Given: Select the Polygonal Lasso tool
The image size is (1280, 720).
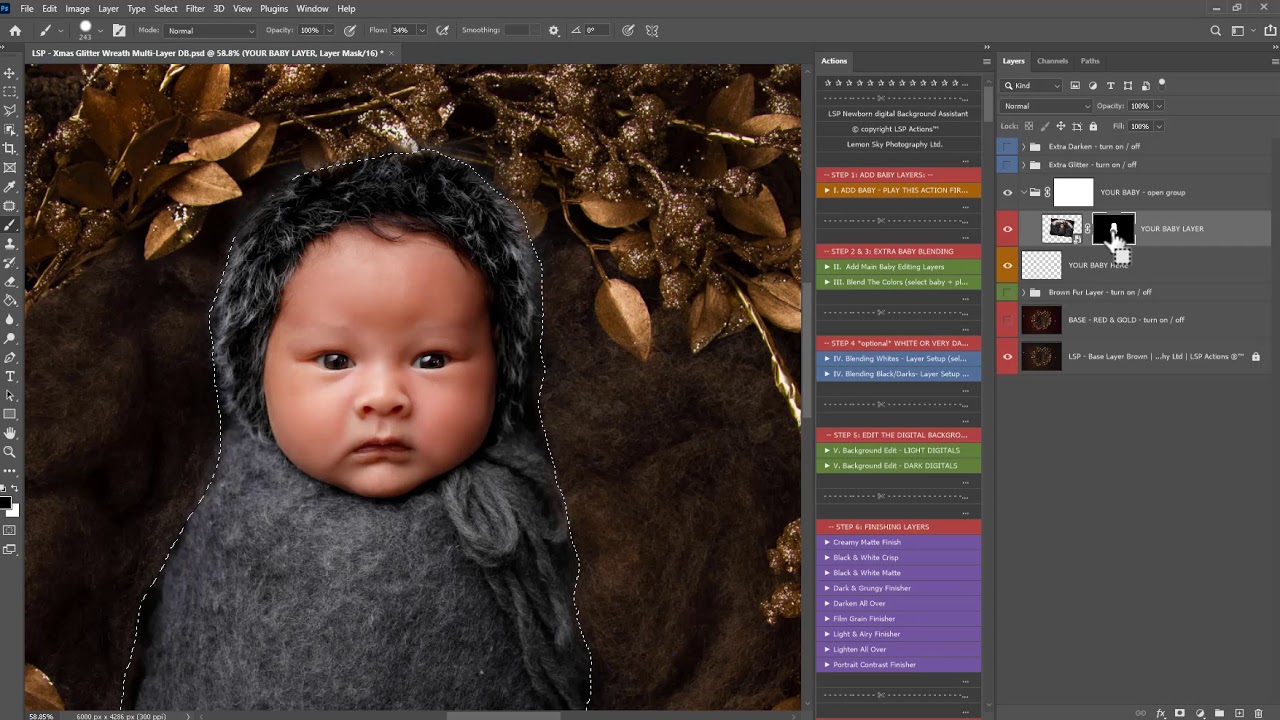Looking at the screenshot, I should (x=10, y=111).
